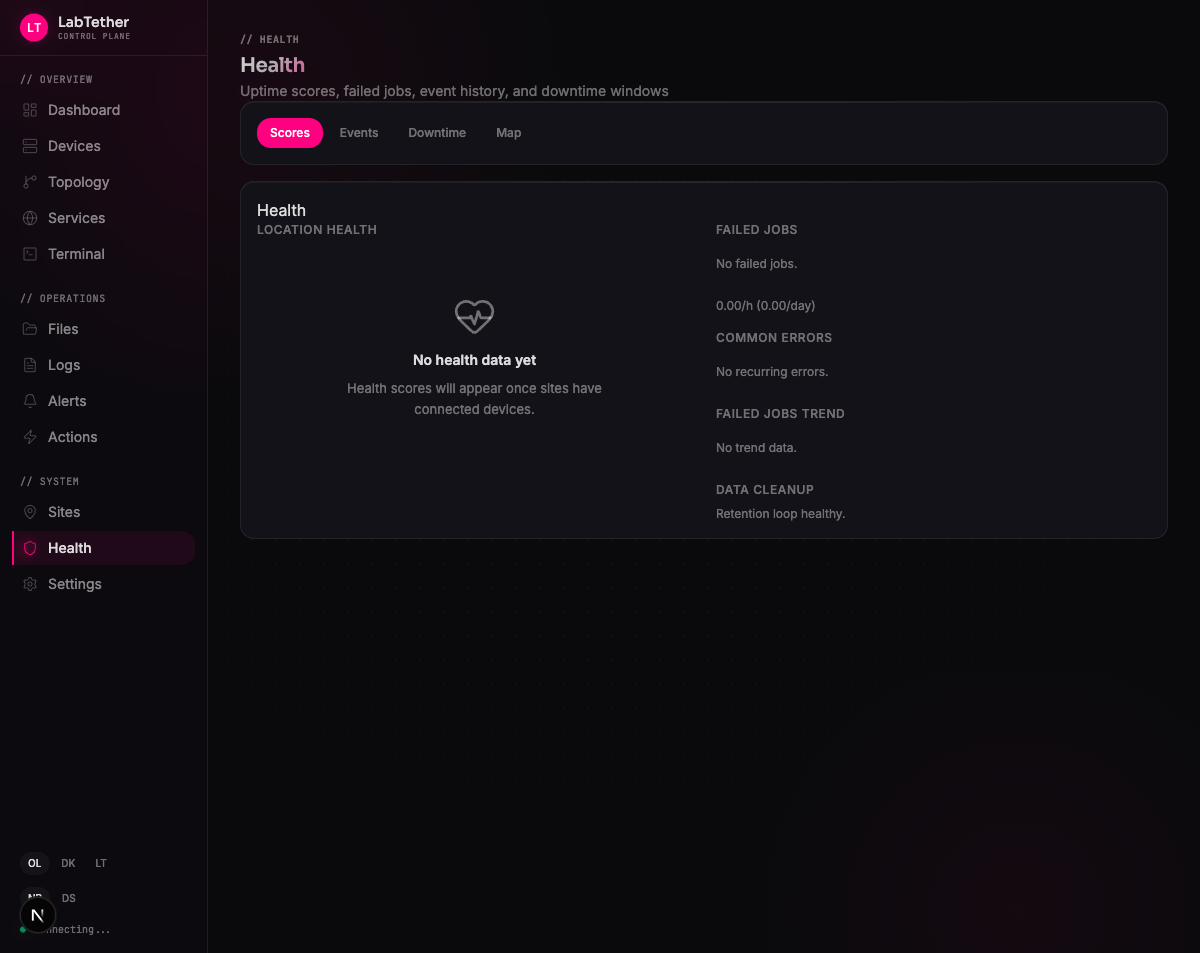The image size is (1200, 953).
Task: Click the "// OPERATIONS" sidebar section label
Action: [63, 299]
